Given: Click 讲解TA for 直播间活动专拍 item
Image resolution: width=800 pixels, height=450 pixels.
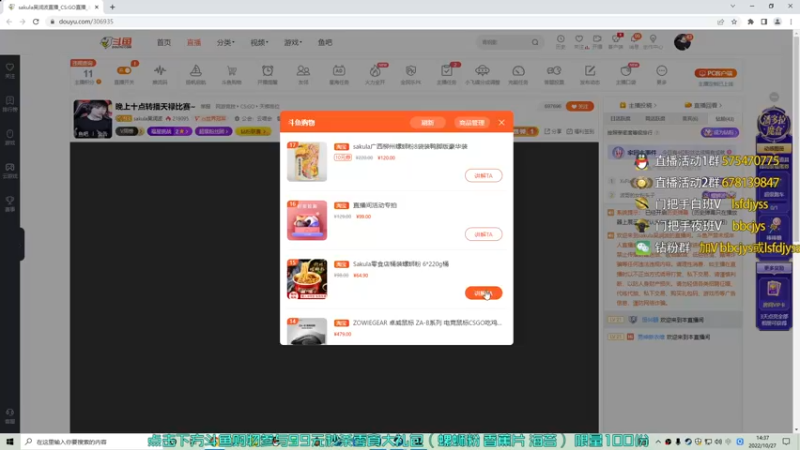Looking at the screenshot, I should (x=483, y=234).
